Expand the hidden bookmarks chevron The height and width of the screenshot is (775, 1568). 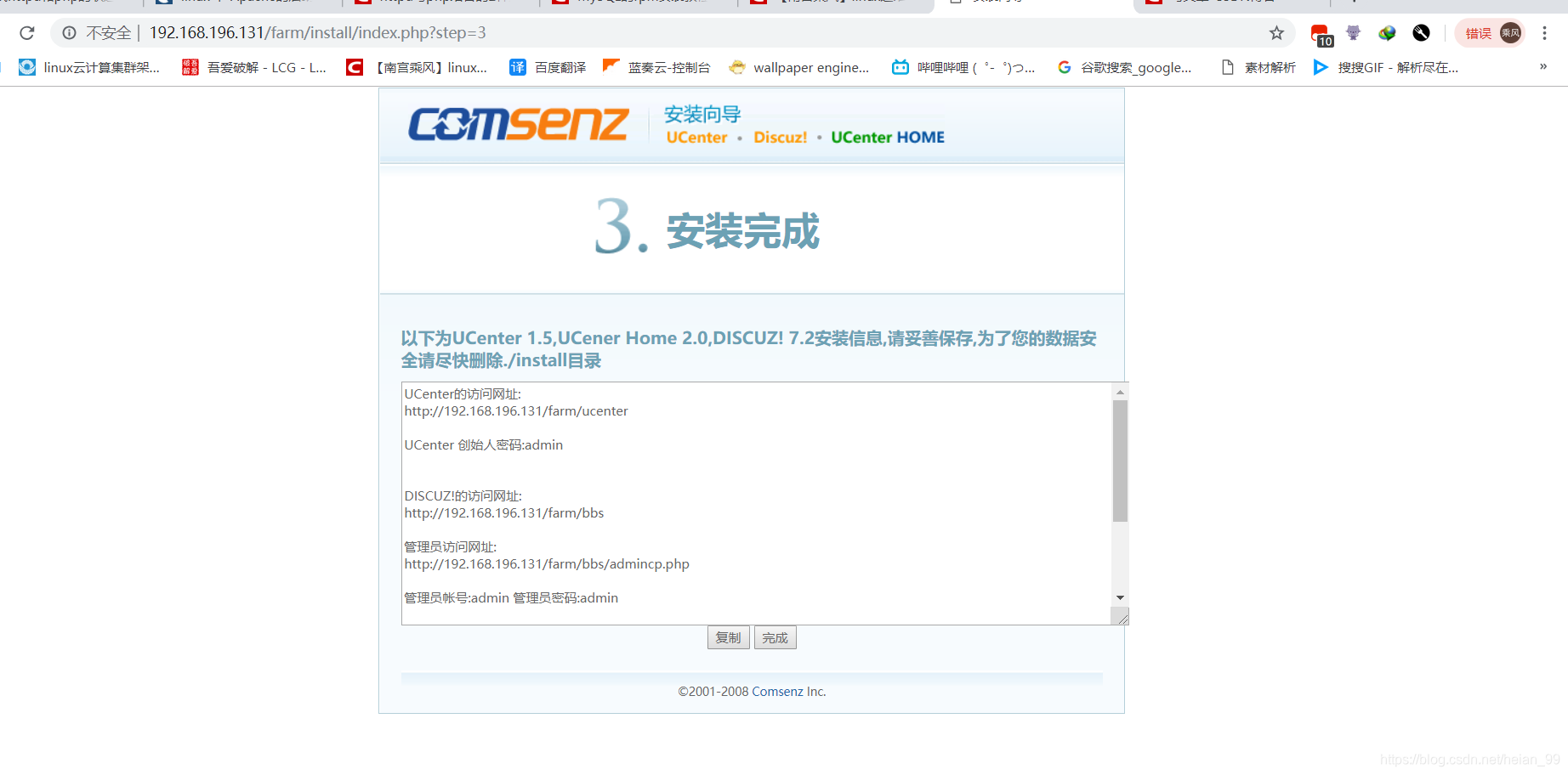tap(1543, 66)
